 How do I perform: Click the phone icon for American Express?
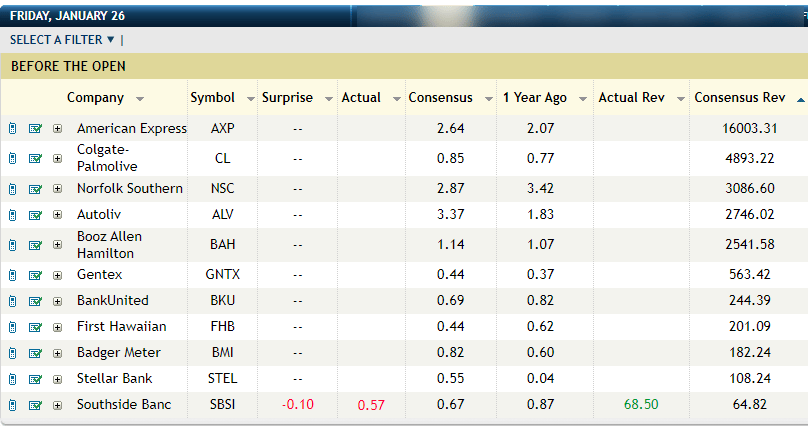click(12, 128)
